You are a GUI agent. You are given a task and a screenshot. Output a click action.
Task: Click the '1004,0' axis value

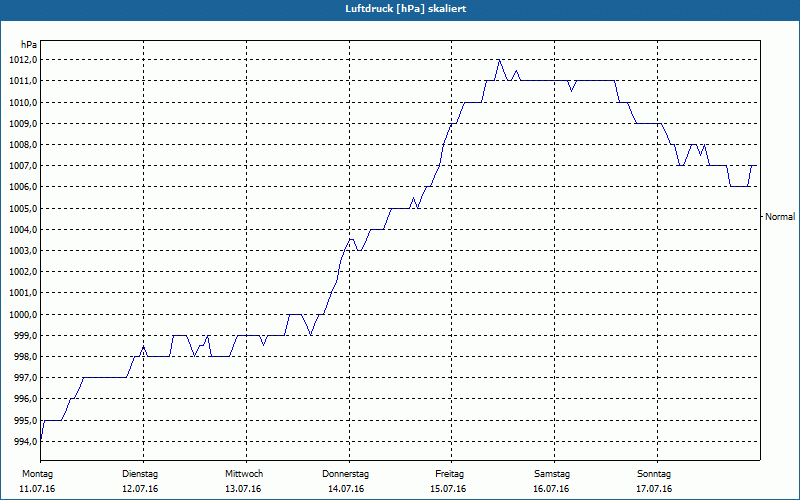click(23, 230)
